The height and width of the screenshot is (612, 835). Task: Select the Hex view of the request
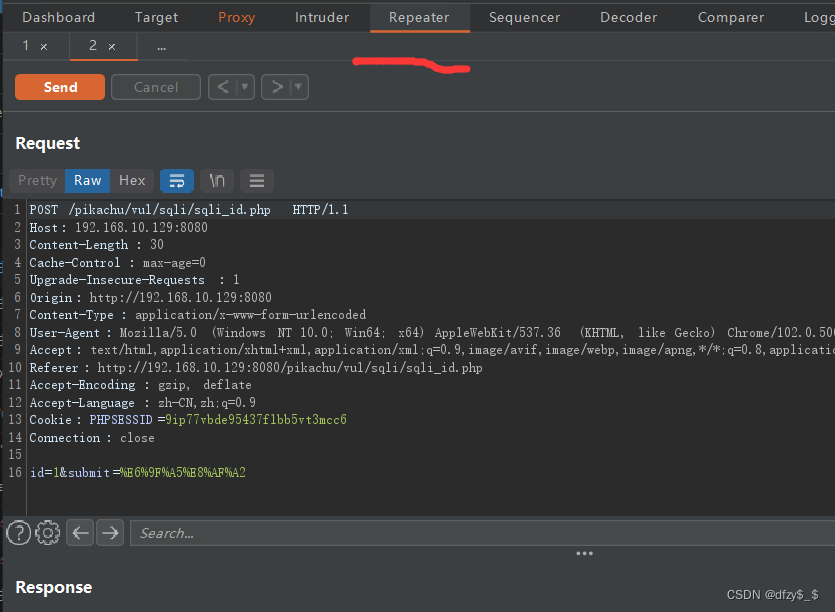132,181
